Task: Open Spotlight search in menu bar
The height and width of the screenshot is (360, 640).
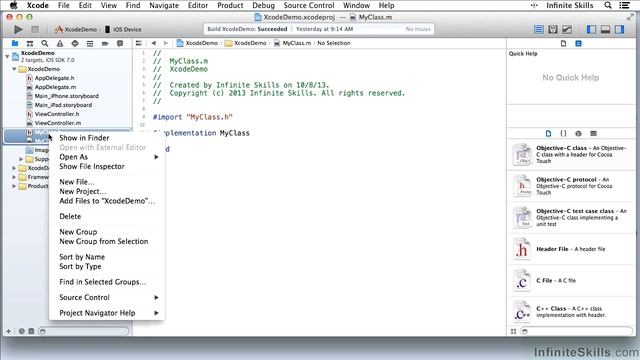Action: tap(608, 5)
